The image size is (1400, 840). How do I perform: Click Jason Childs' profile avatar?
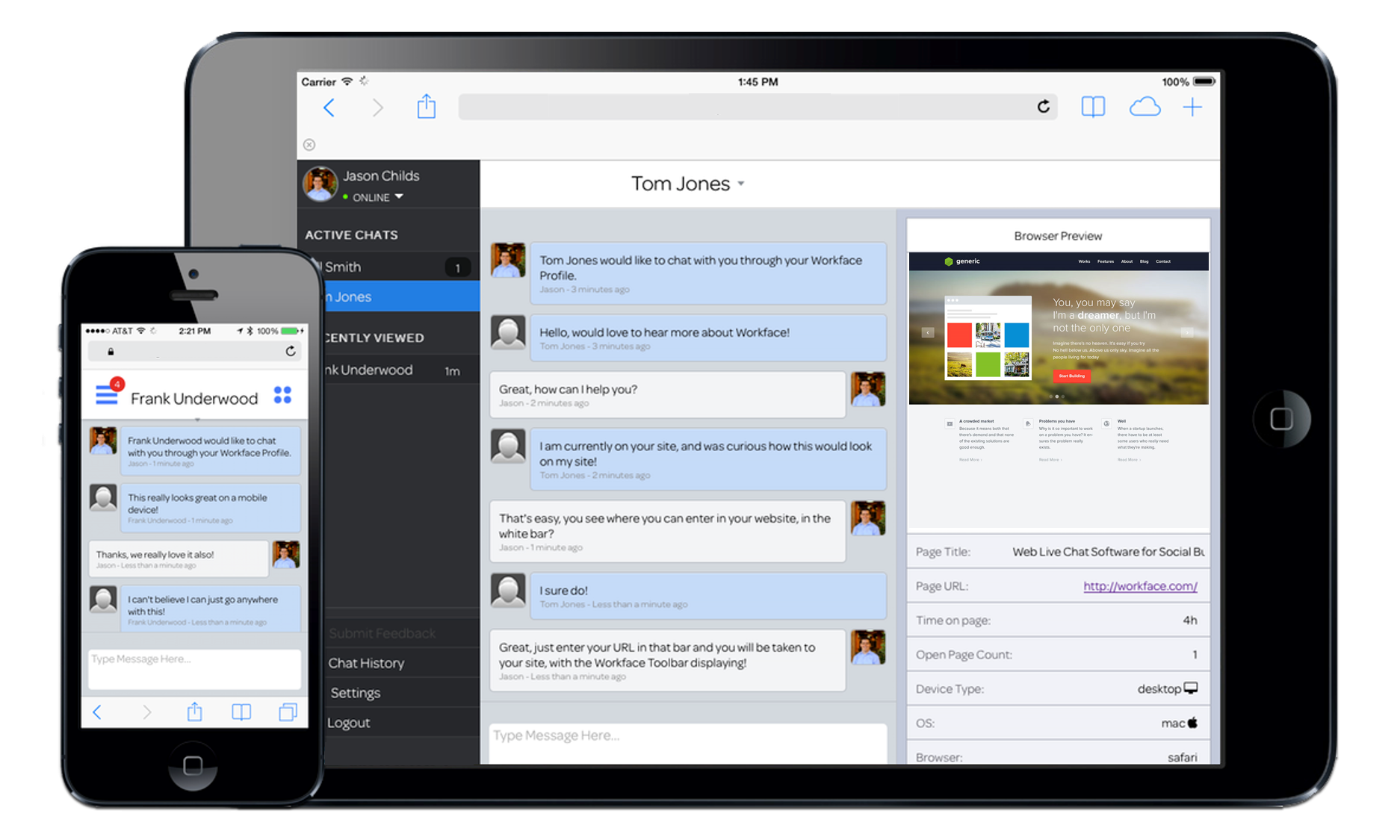click(x=320, y=184)
